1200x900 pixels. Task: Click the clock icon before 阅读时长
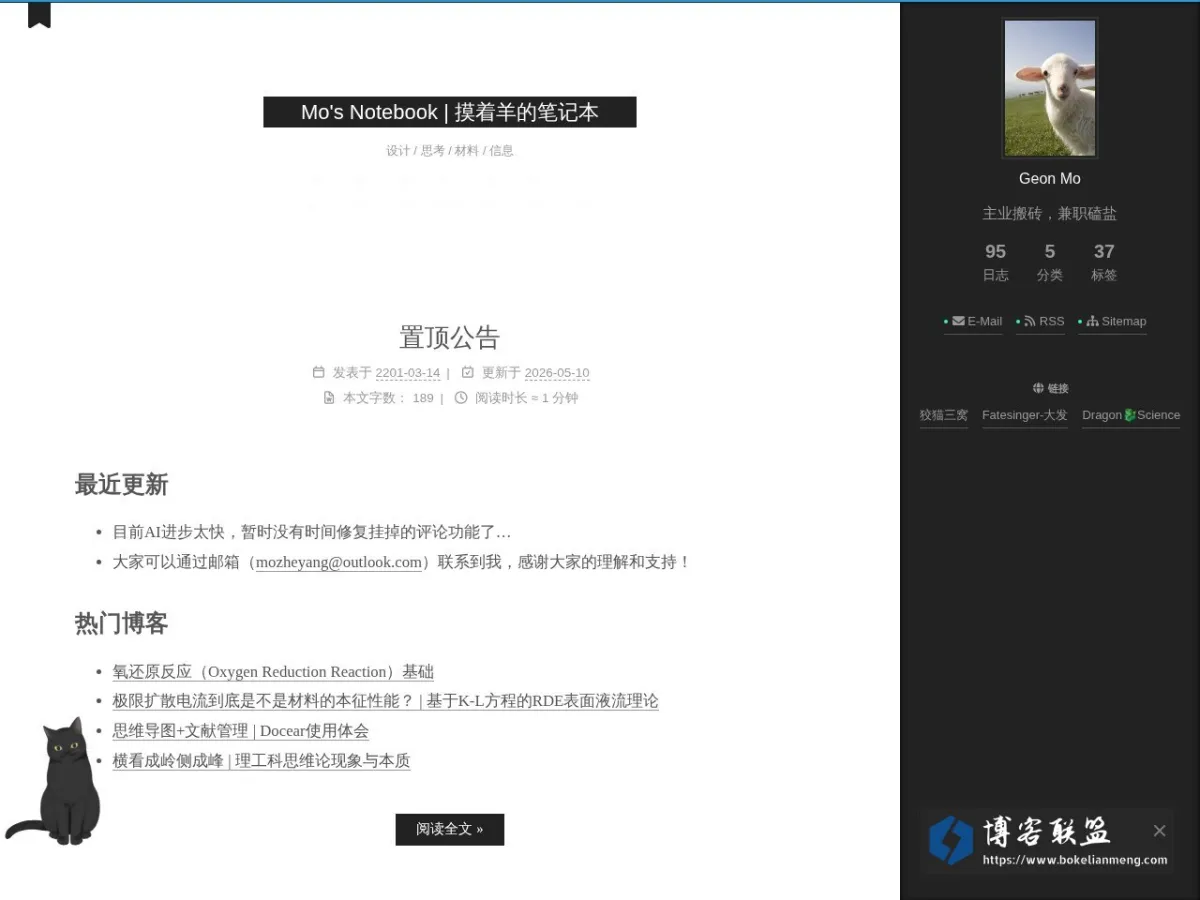pos(461,397)
